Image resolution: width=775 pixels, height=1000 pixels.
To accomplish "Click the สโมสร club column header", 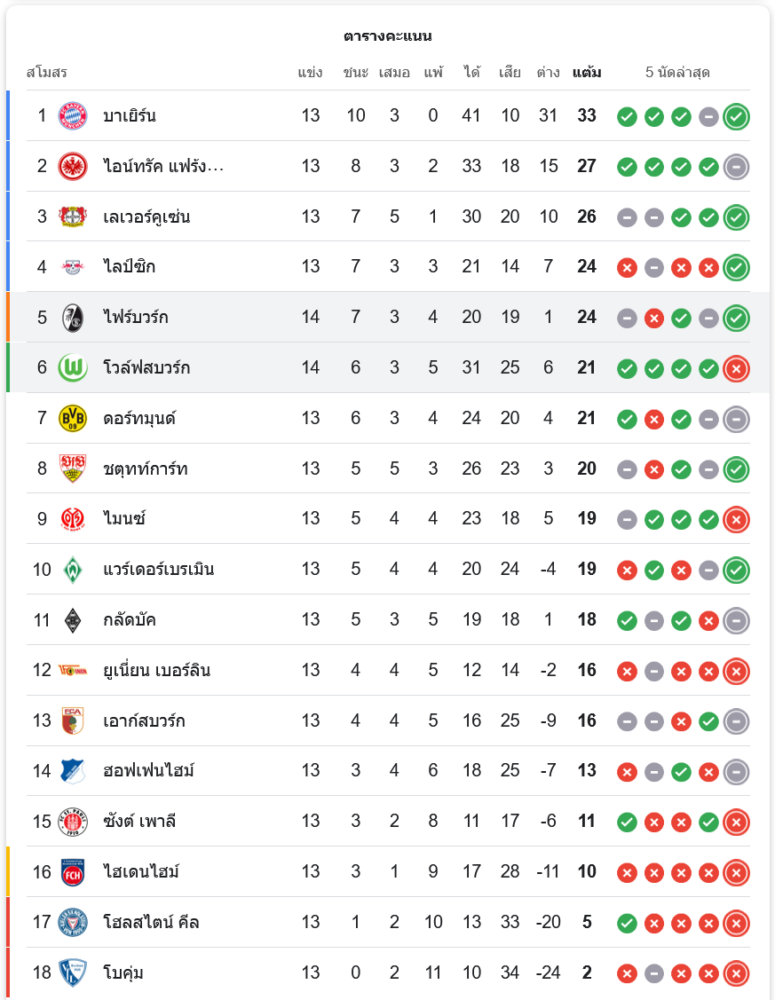I will [x=46, y=73].
